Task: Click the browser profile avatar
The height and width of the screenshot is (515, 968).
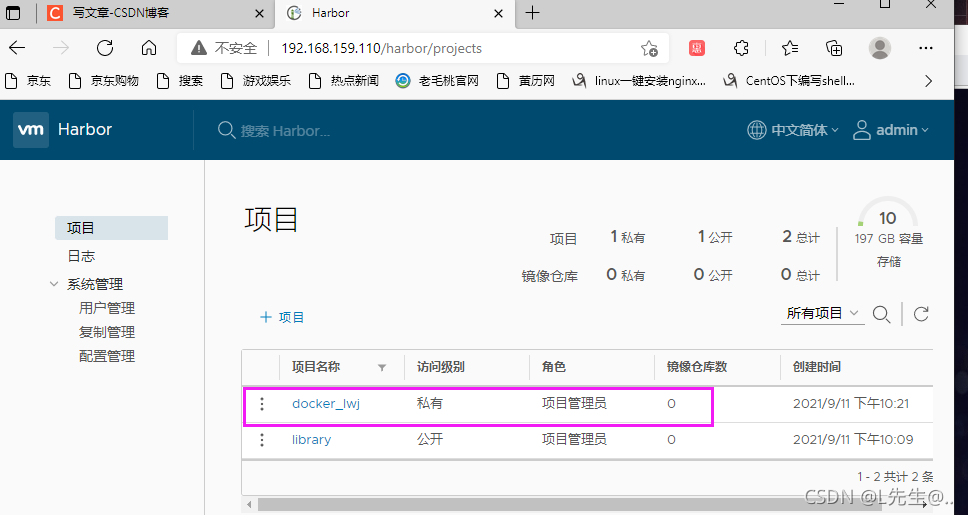Action: click(880, 48)
